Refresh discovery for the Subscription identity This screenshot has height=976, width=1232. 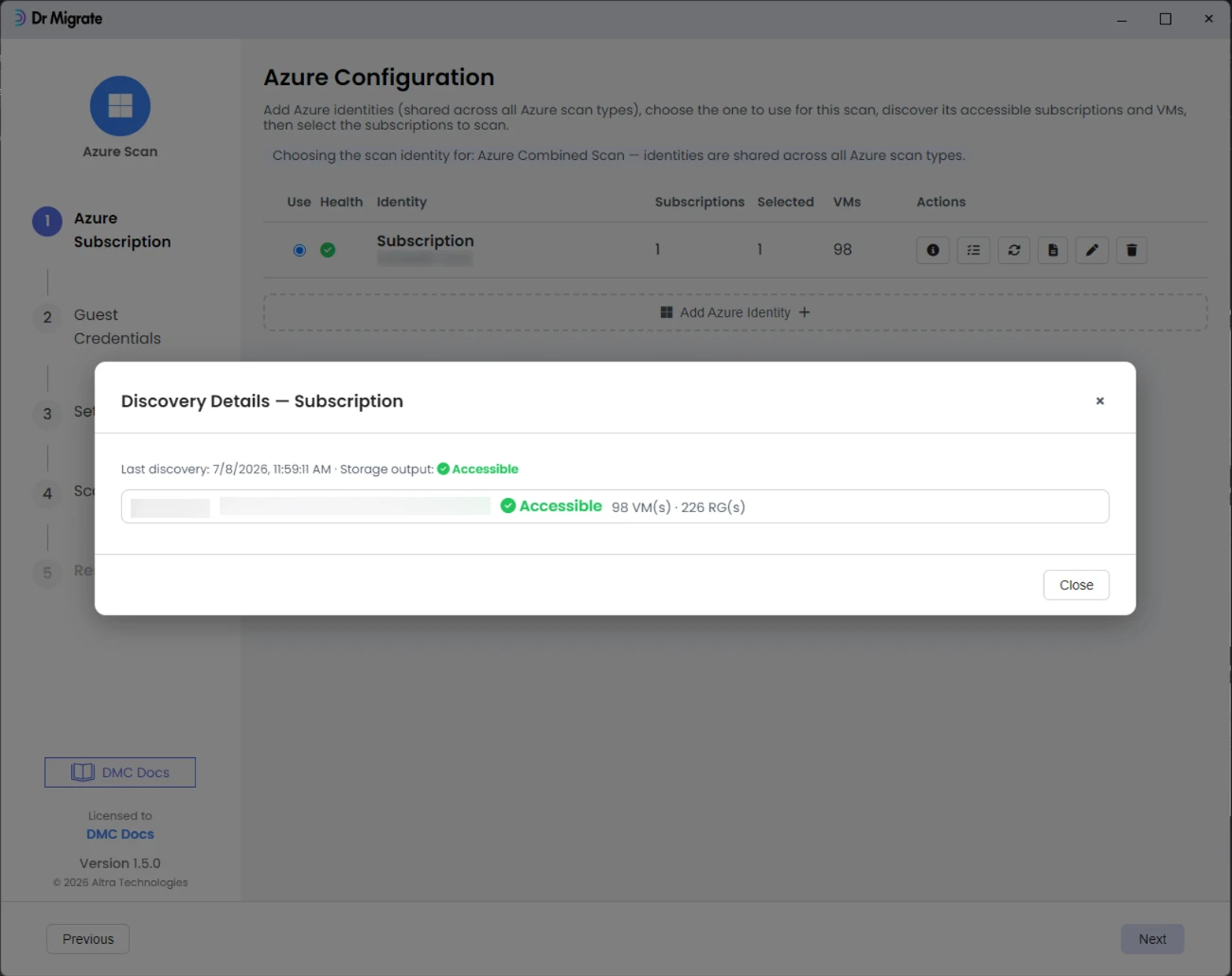pos(1014,250)
